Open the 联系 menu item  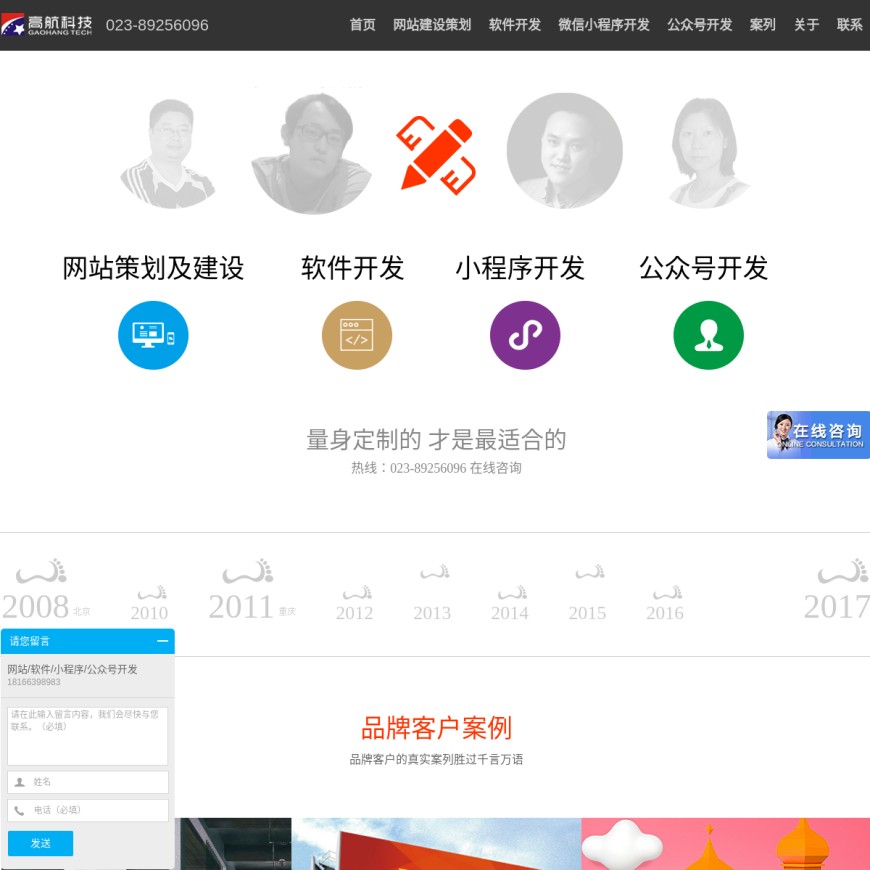pos(849,25)
